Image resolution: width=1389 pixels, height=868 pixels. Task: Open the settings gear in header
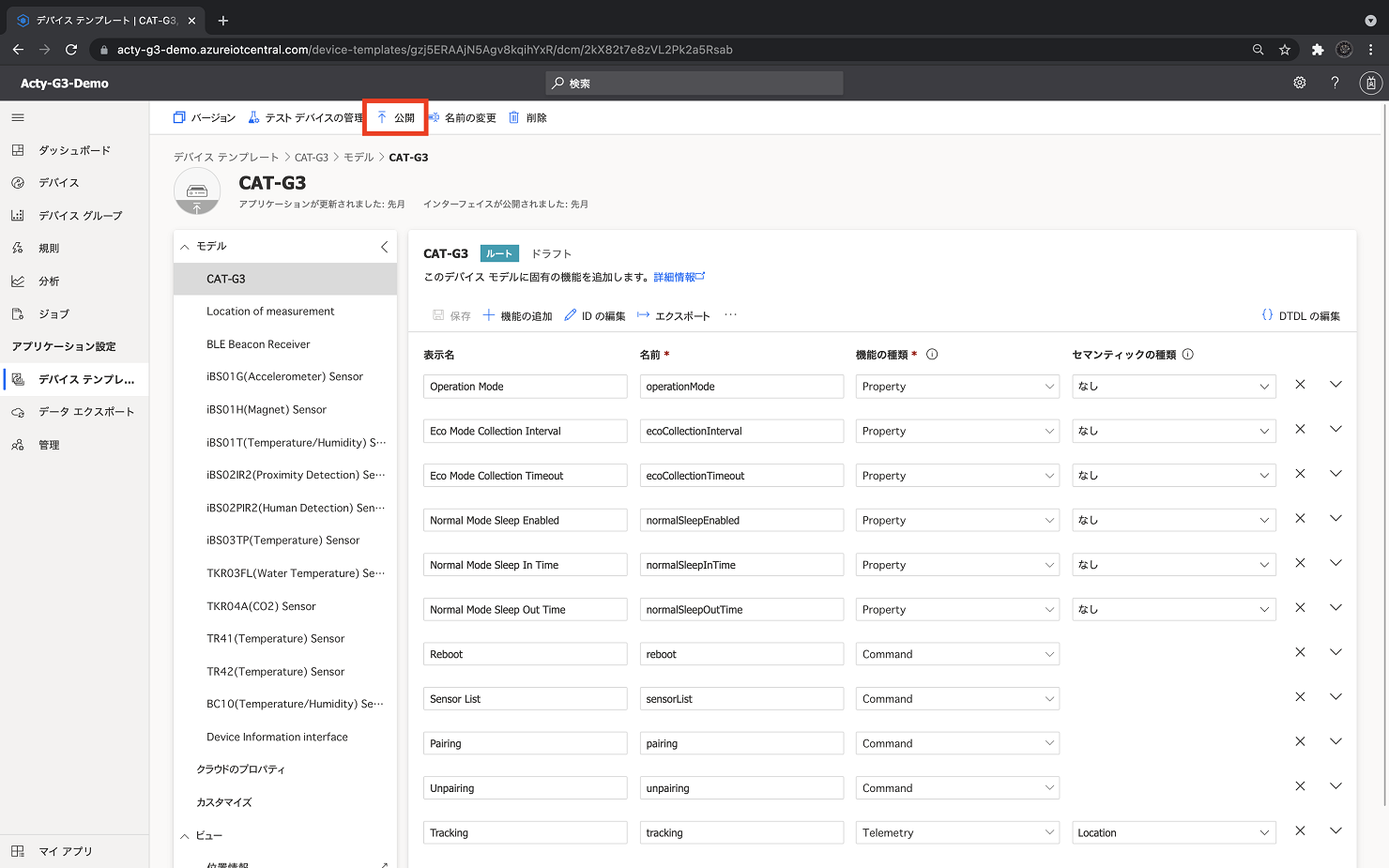pyautogui.click(x=1300, y=83)
